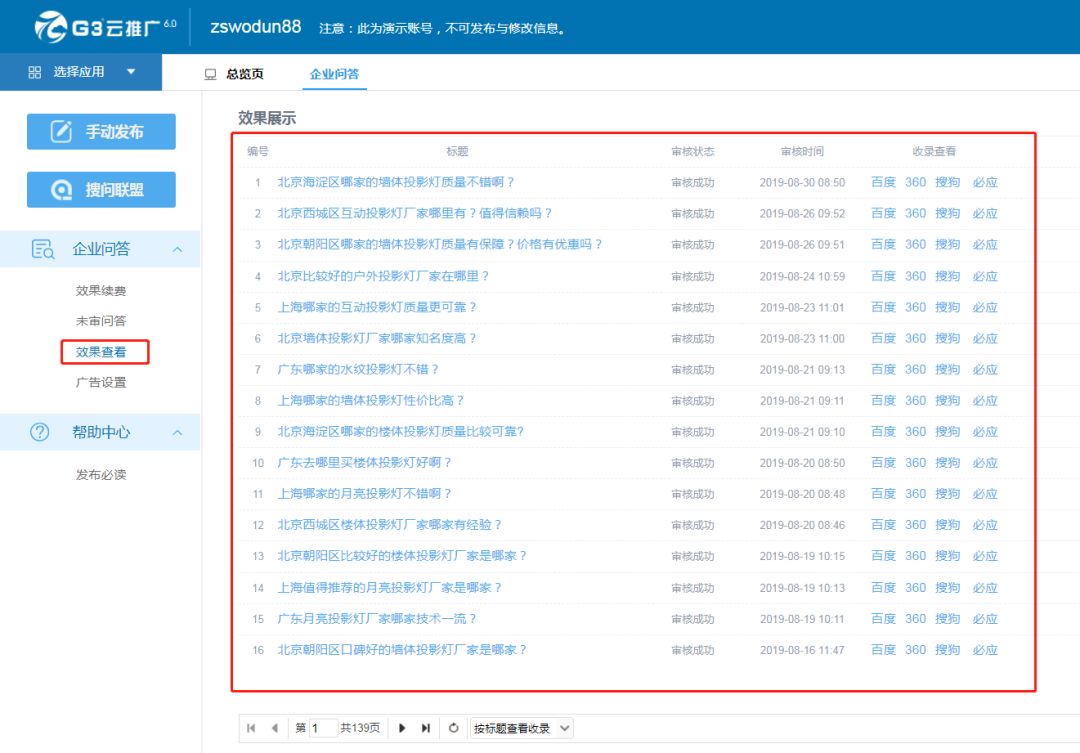Go to next page using arrow icon

(x=402, y=728)
